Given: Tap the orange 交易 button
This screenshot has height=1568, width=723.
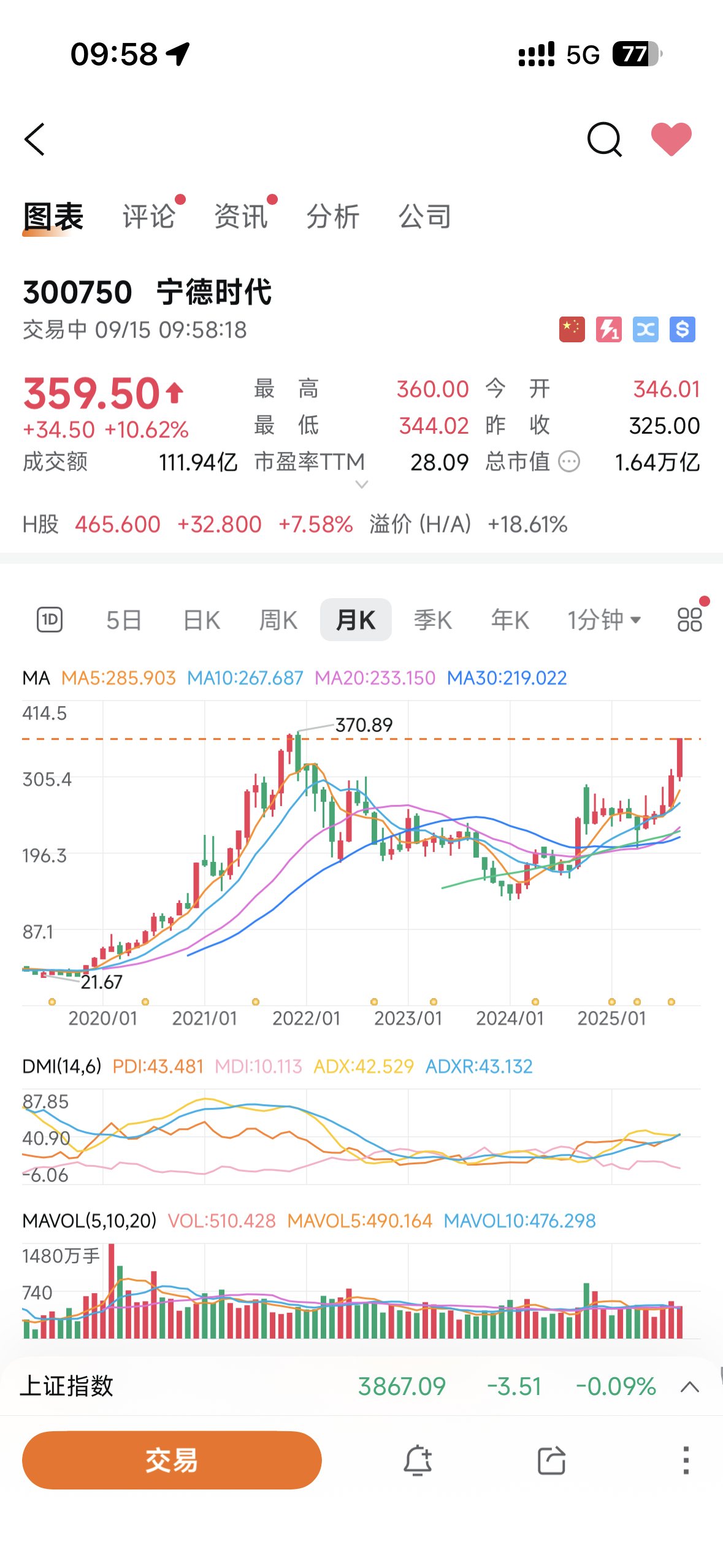Looking at the screenshot, I should pyautogui.click(x=172, y=1460).
